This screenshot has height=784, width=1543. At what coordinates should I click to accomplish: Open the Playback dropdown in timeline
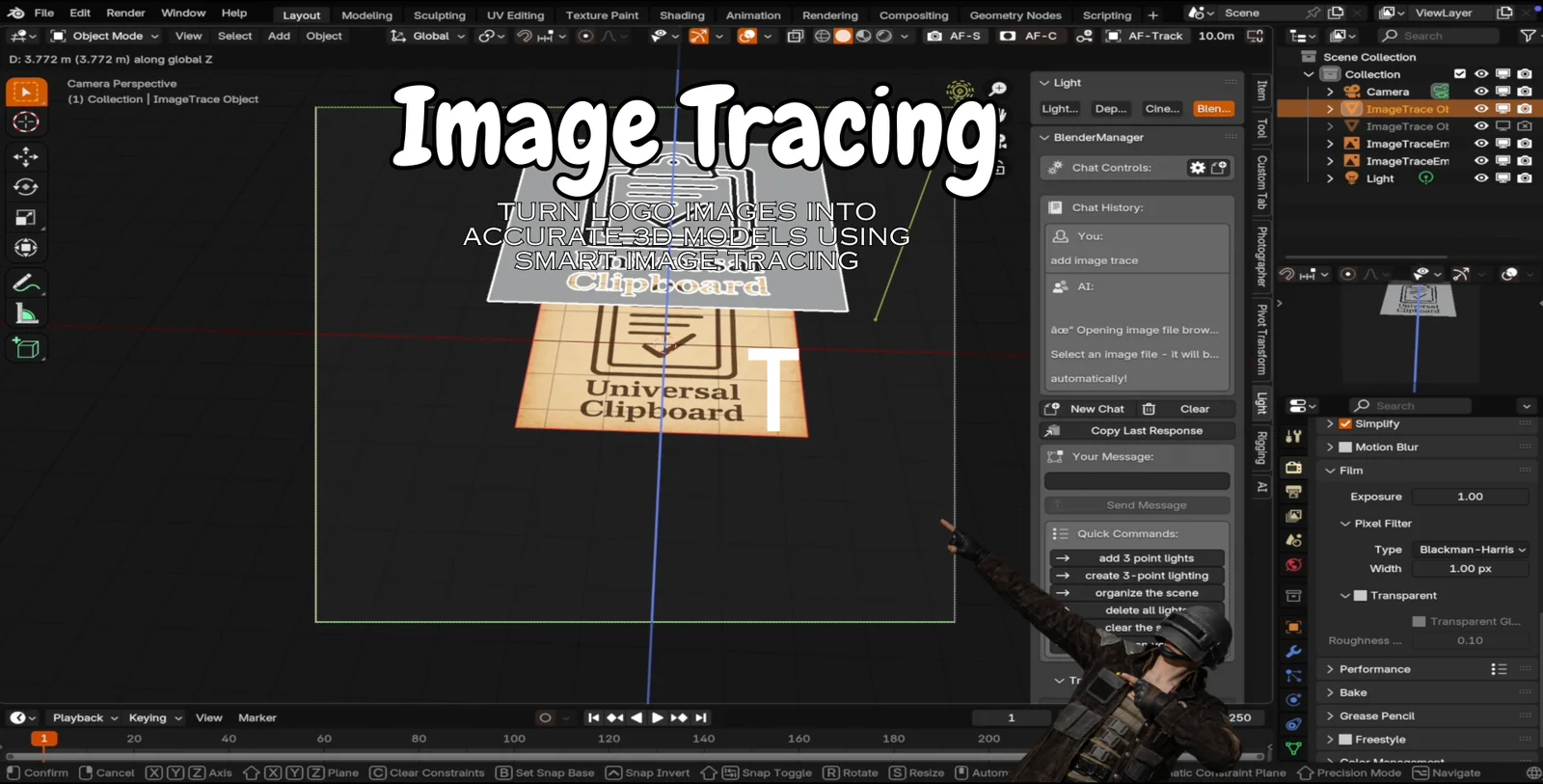point(84,717)
